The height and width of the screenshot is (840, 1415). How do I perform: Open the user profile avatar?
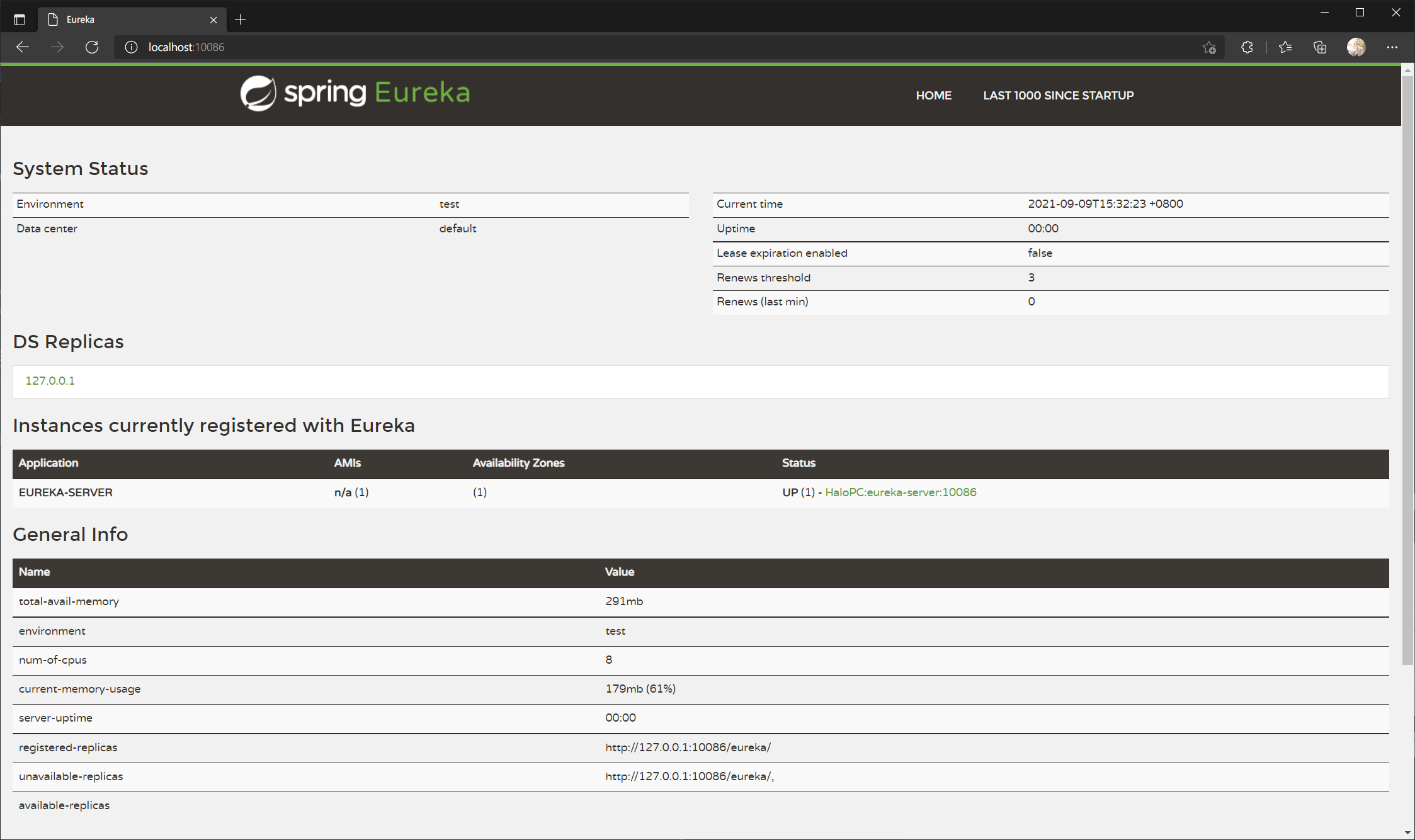coord(1356,47)
